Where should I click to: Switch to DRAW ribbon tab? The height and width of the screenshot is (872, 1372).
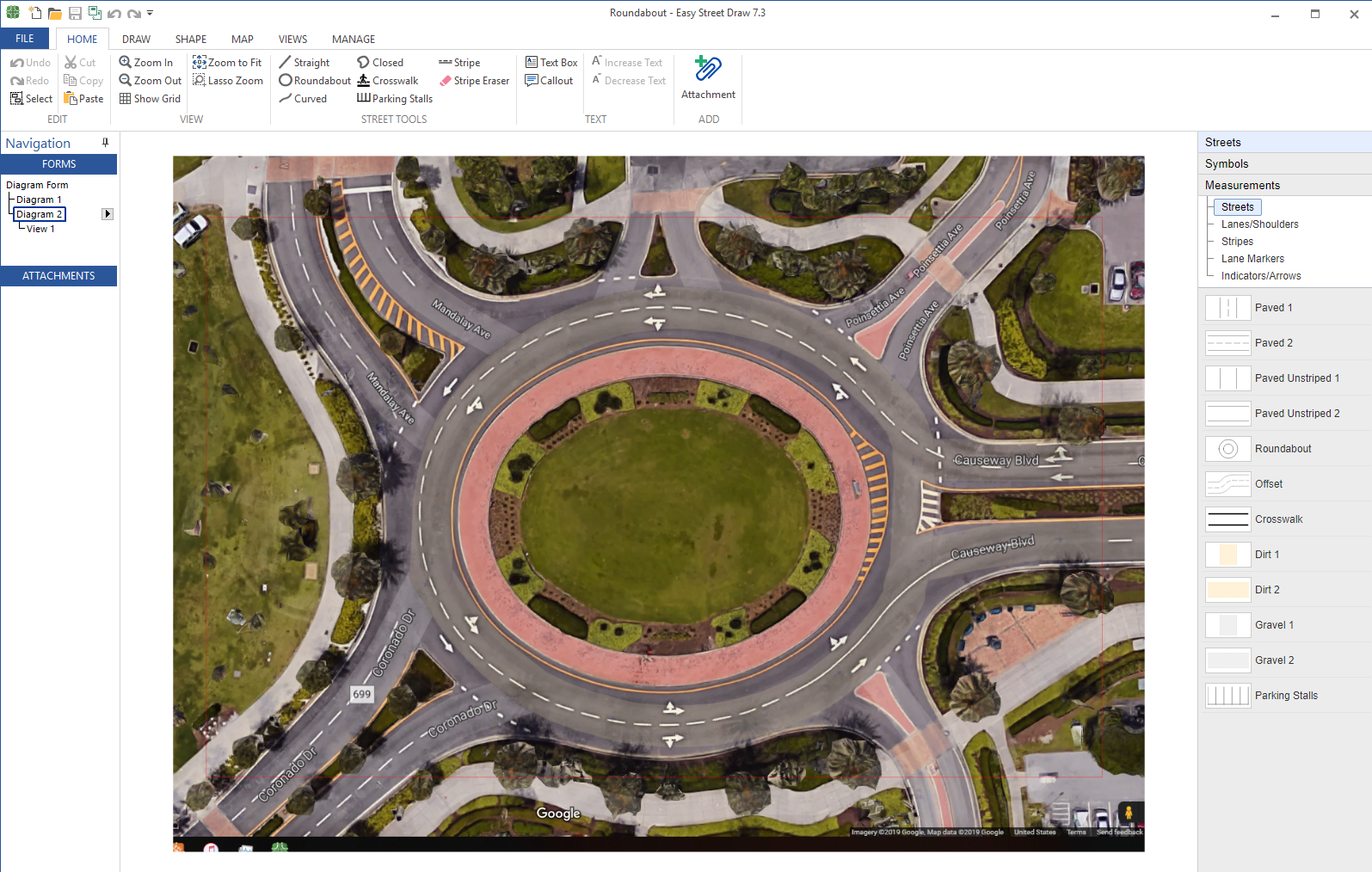[x=136, y=39]
